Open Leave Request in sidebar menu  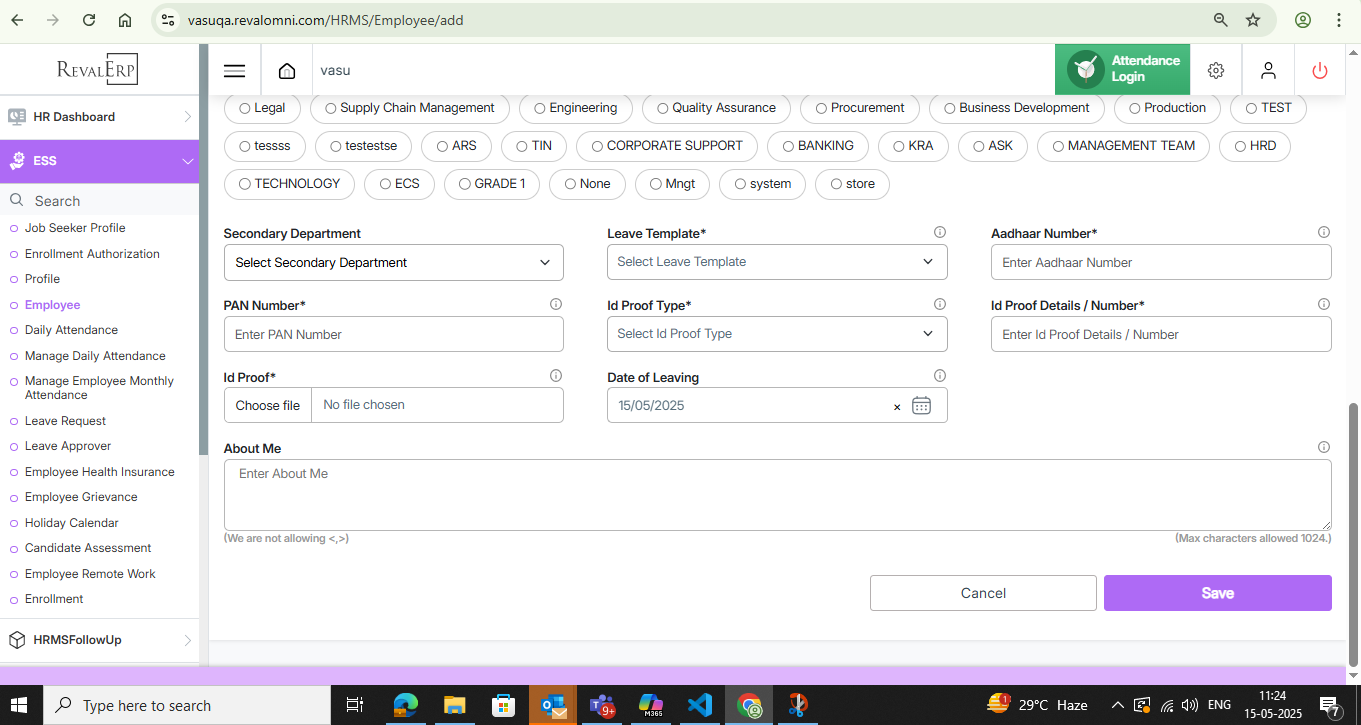65,421
